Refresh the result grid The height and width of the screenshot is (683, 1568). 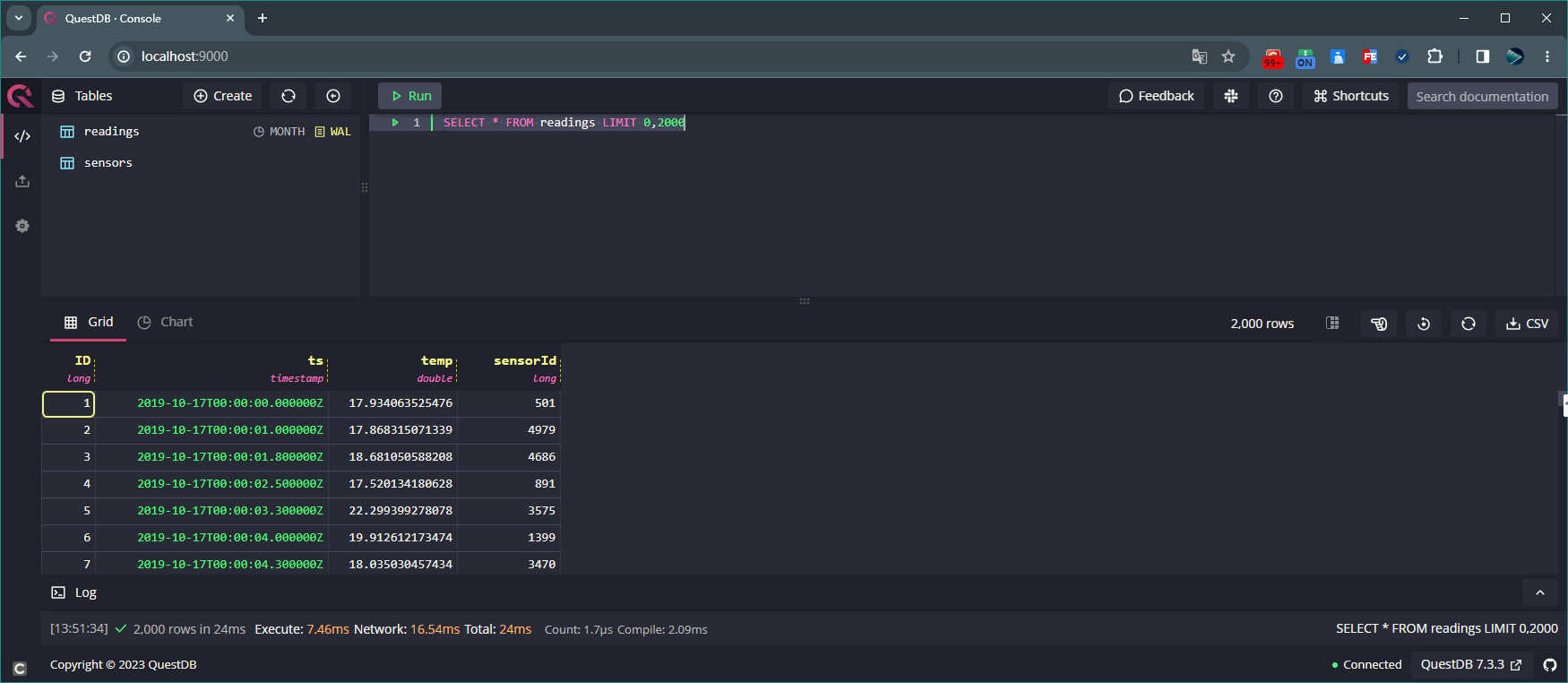tap(1469, 324)
